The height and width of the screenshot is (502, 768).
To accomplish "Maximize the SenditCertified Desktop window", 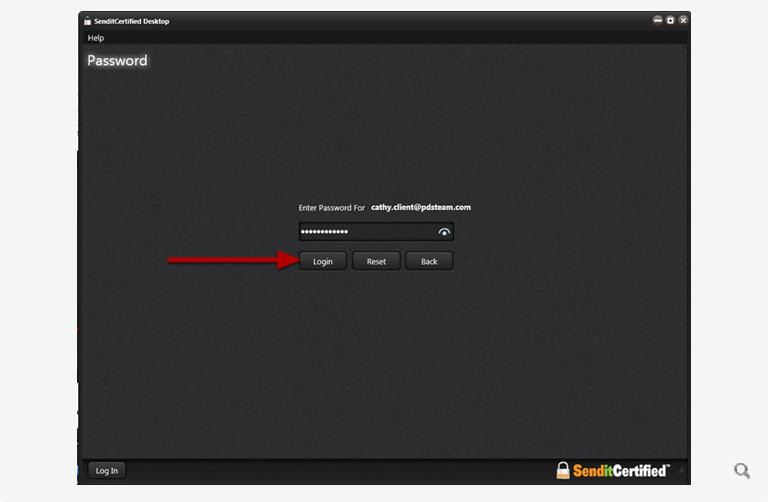I will click(x=670, y=20).
